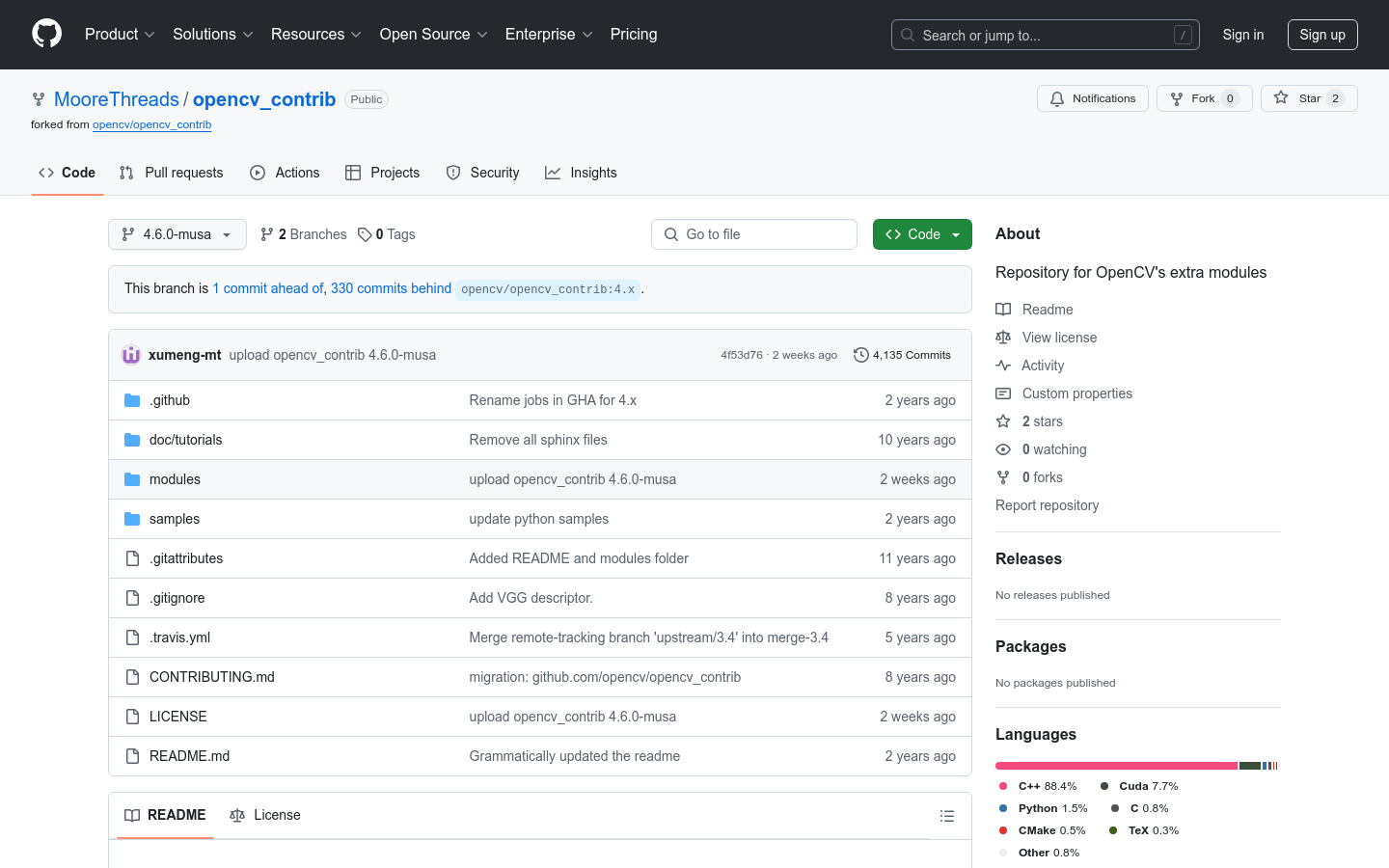Expand the Solutions menu

[213, 34]
